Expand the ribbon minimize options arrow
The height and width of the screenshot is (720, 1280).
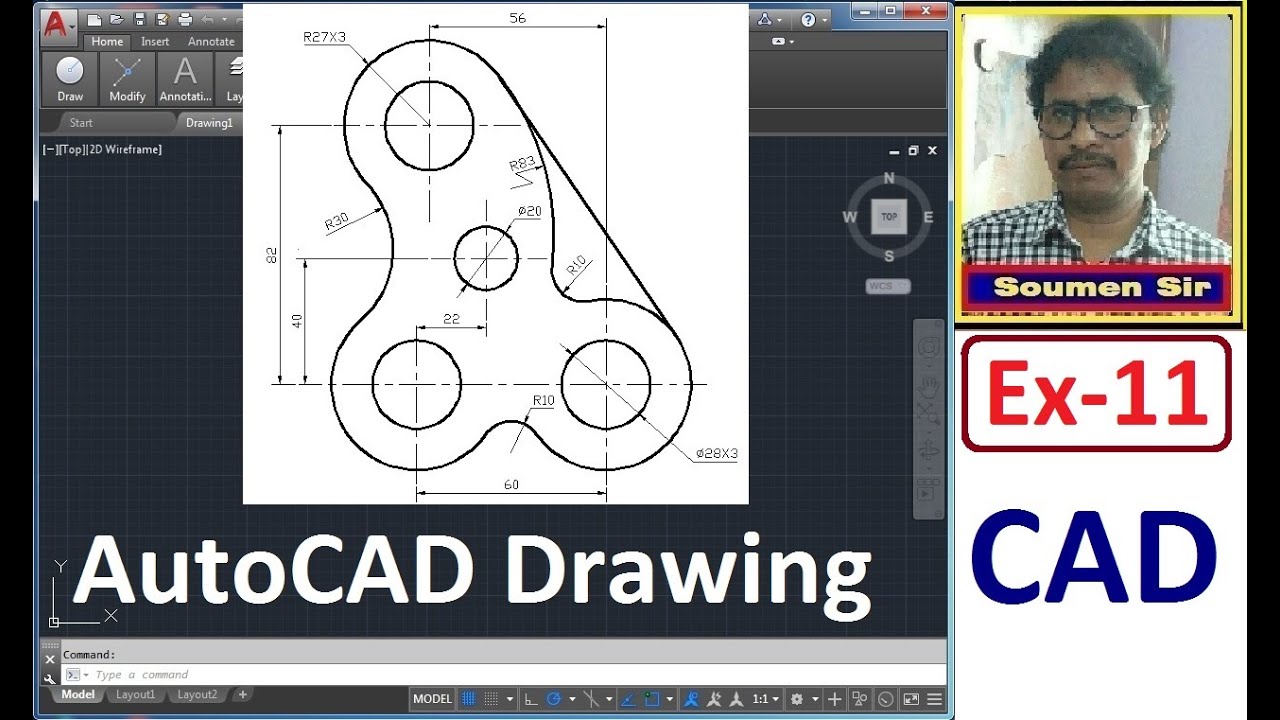click(792, 42)
